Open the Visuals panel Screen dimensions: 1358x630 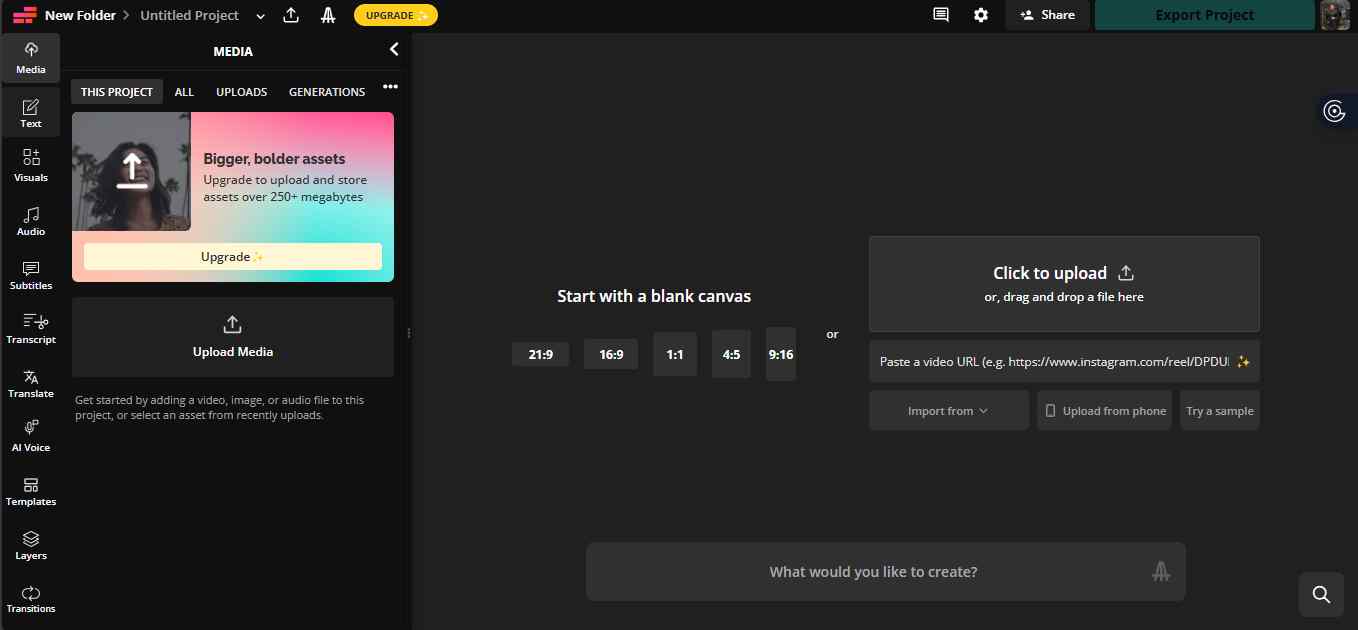tap(31, 166)
